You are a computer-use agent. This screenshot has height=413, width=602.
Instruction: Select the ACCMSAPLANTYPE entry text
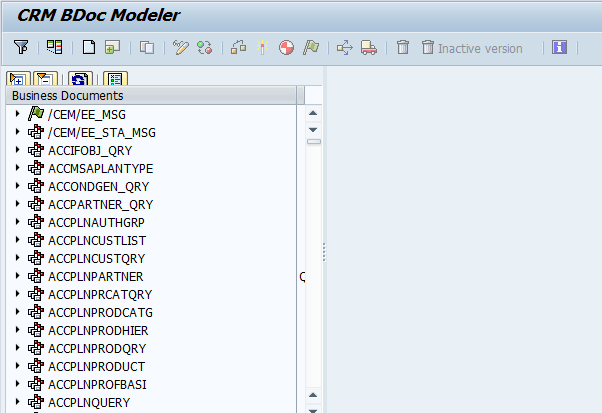pos(101,169)
